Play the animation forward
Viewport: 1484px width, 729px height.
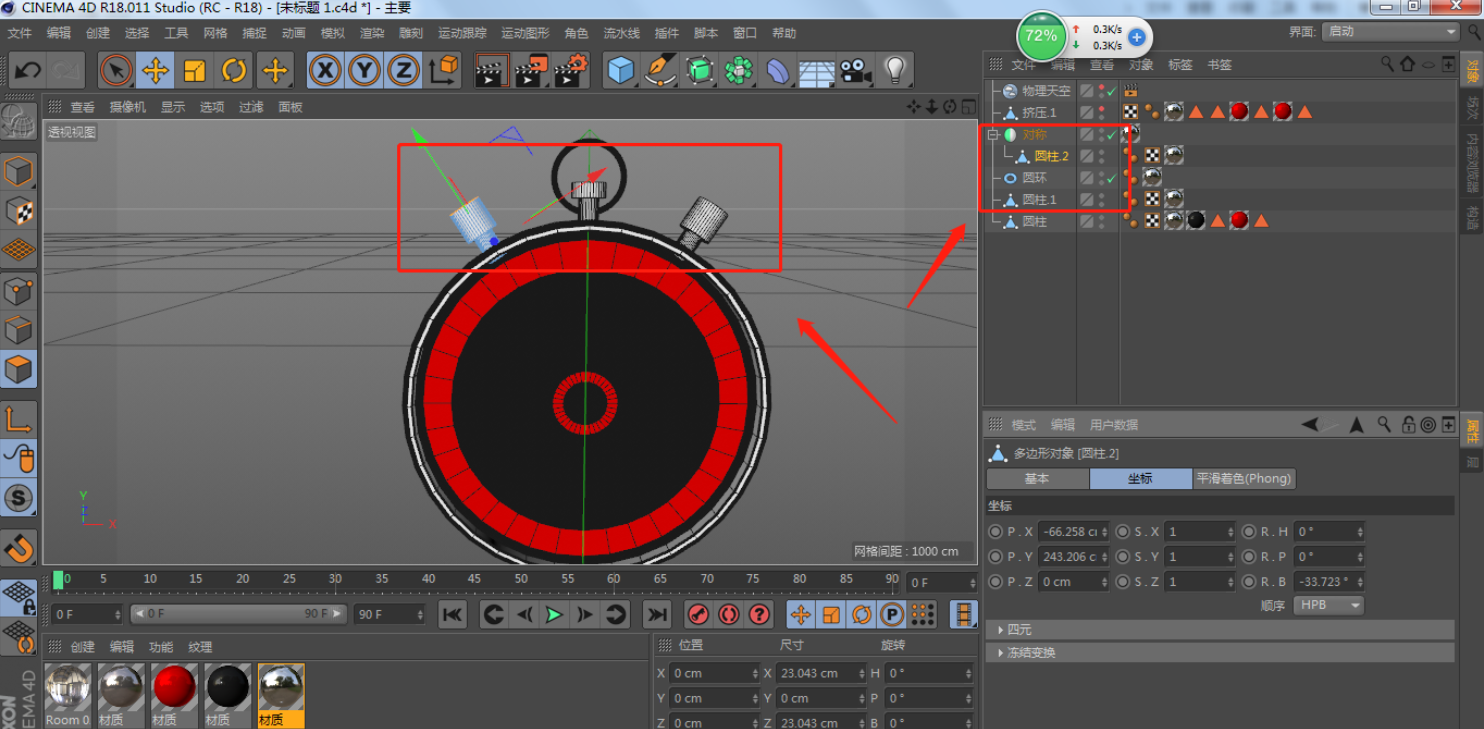tap(554, 615)
